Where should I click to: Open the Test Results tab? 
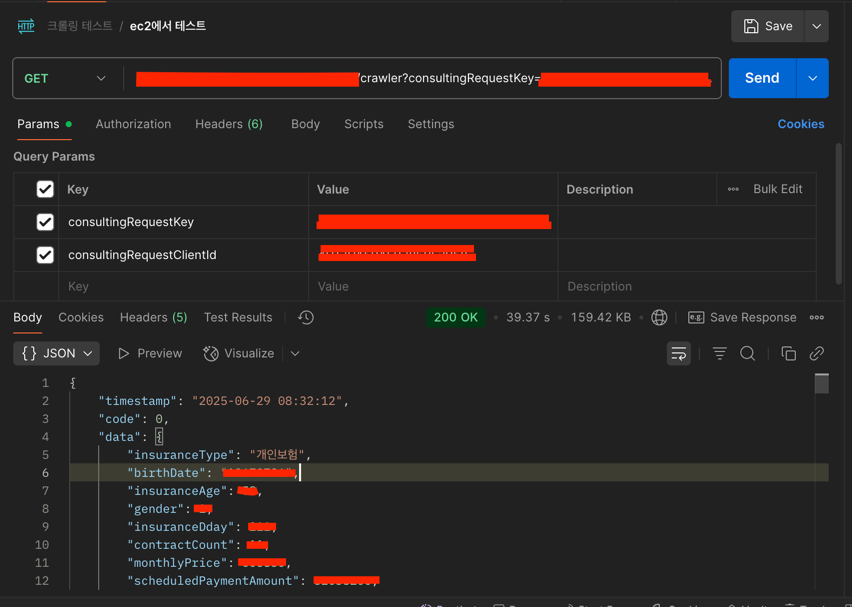coord(238,317)
